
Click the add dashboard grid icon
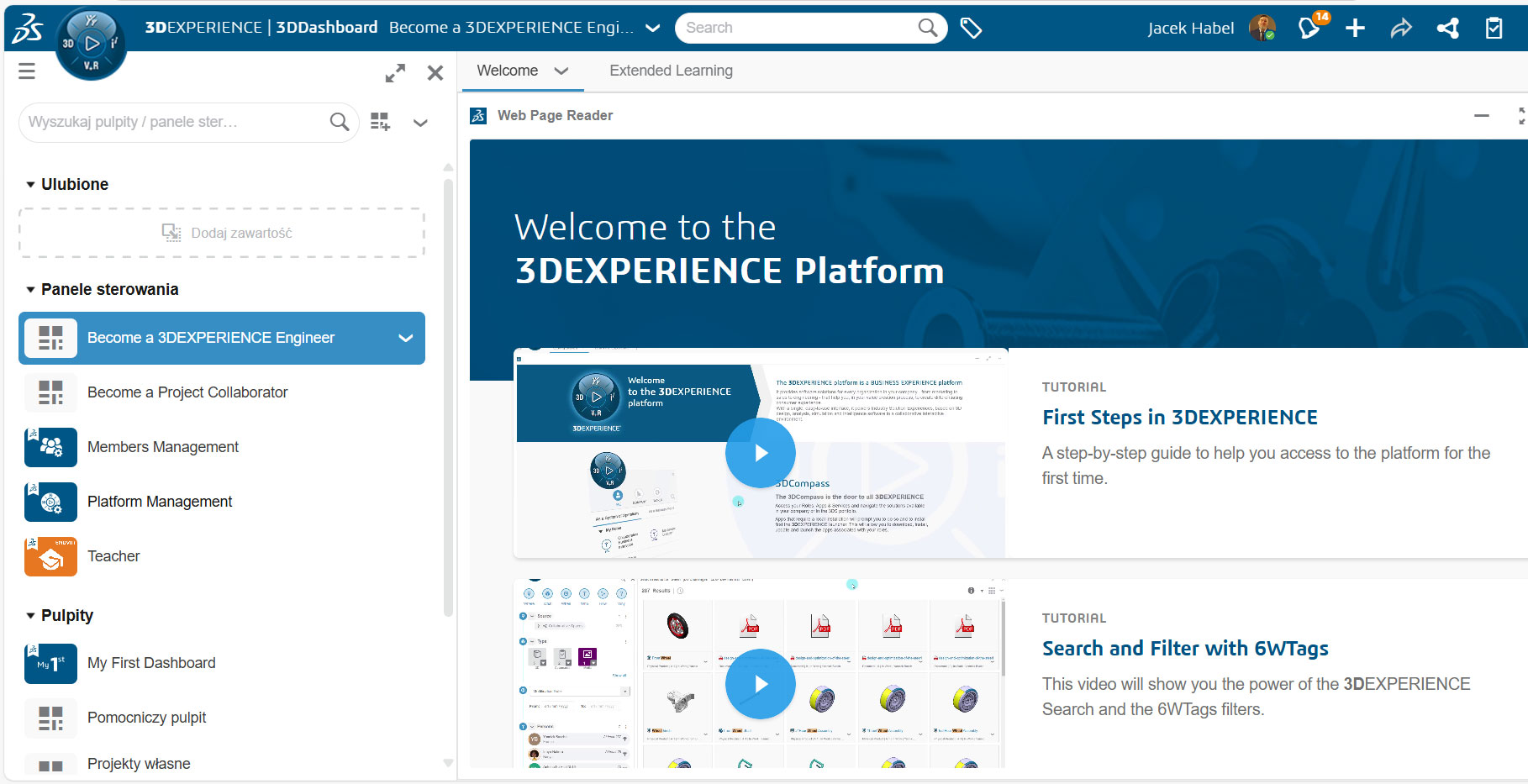pyautogui.click(x=380, y=122)
